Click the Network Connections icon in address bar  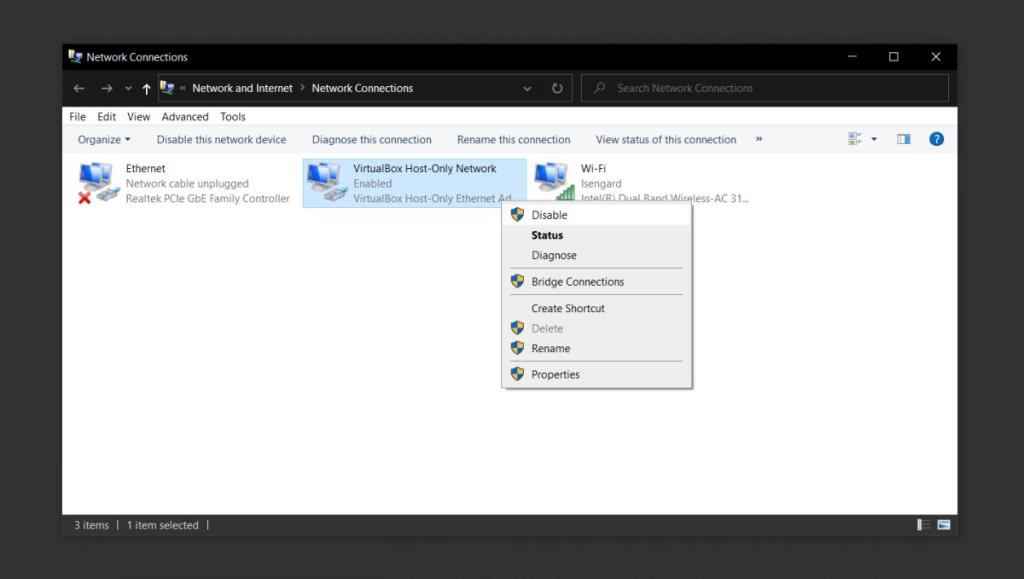click(166, 88)
